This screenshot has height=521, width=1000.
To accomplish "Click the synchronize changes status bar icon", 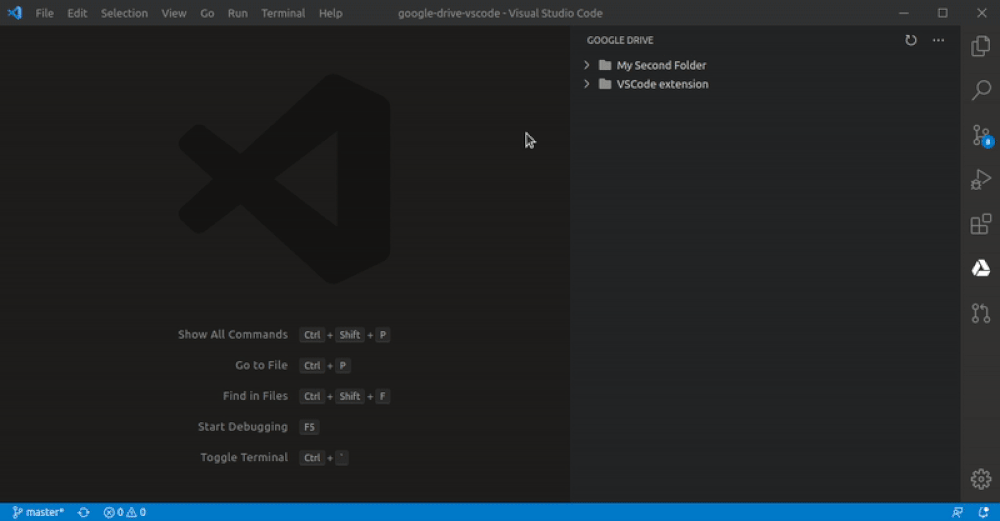I will (x=84, y=512).
